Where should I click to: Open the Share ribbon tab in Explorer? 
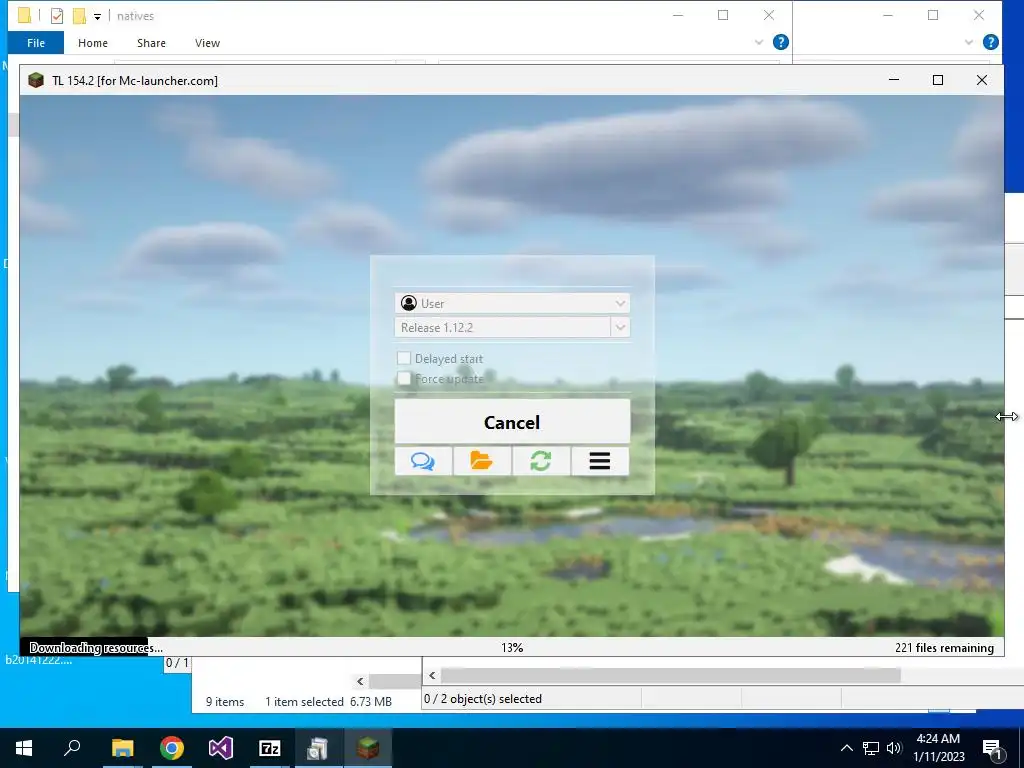(151, 43)
